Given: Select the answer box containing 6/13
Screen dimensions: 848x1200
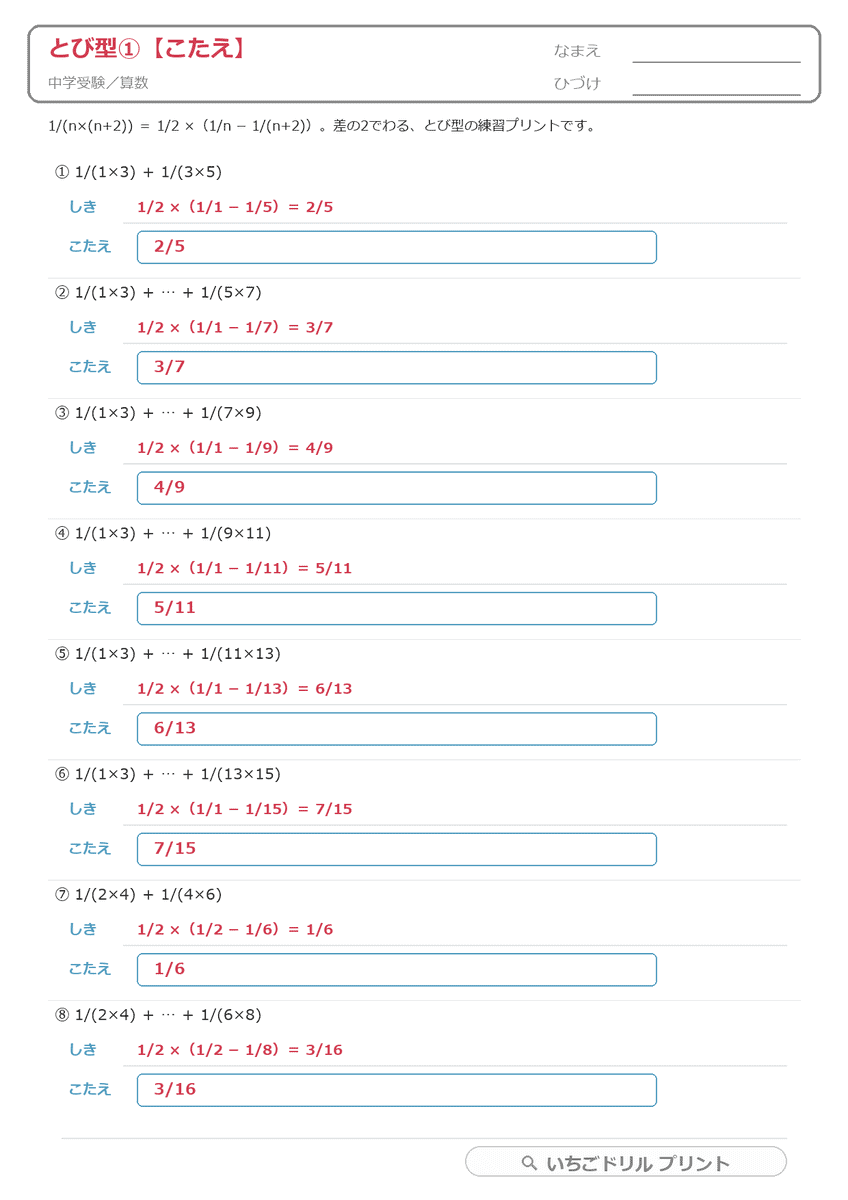Looking at the screenshot, I should coord(397,729).
